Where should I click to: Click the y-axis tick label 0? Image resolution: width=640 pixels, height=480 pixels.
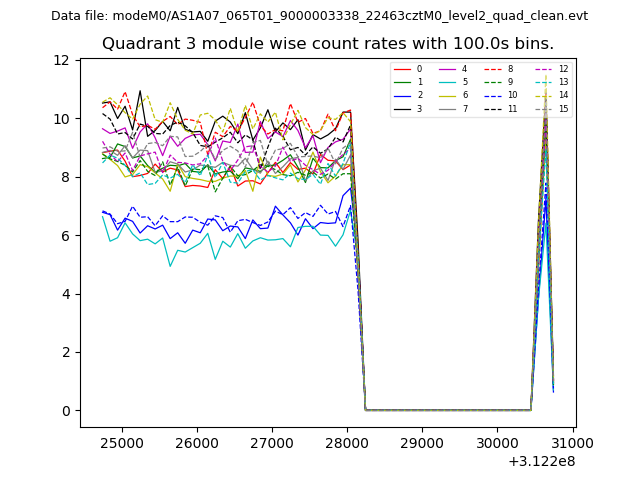pyautogui.click(x=64, y=411)
